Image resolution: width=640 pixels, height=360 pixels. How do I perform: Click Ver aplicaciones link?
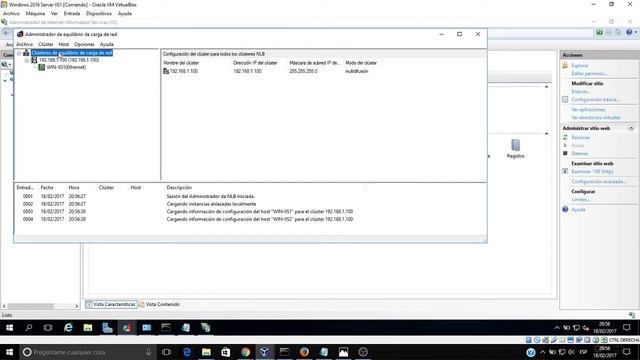click(588, 110)
